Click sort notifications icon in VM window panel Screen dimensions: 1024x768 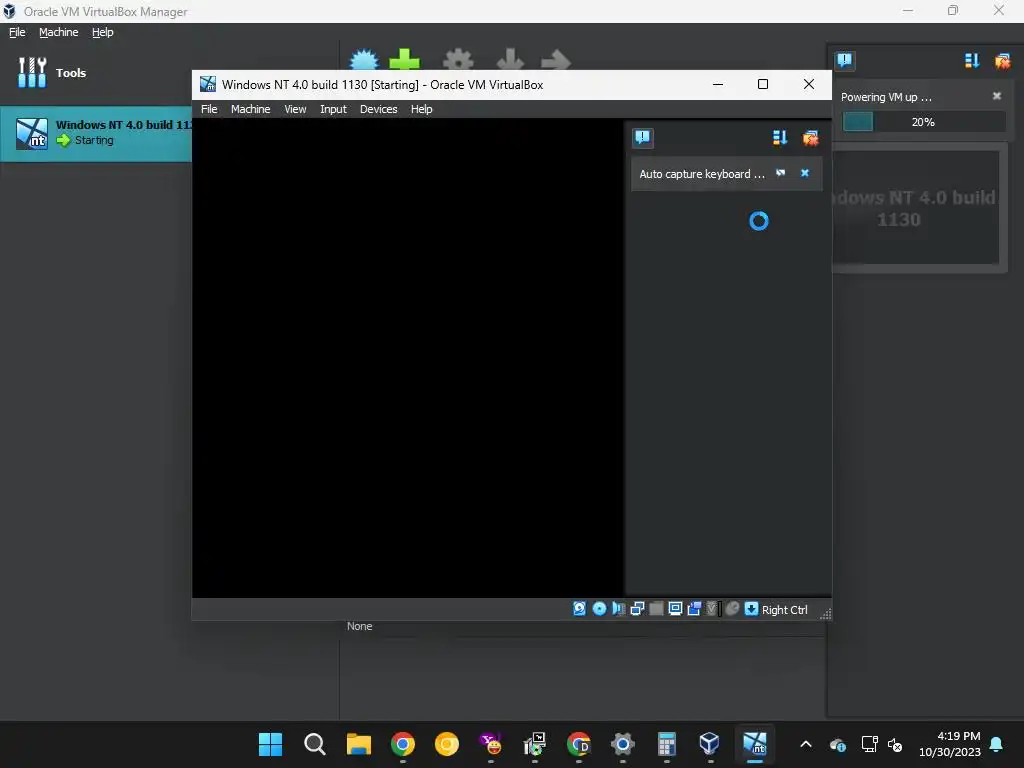[780, 137]
